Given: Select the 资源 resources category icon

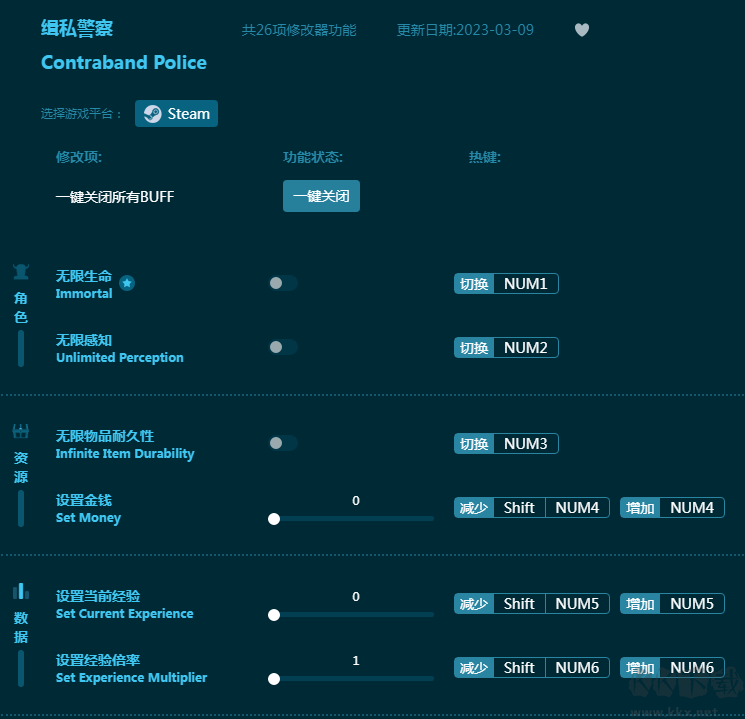Looking at the screenshot, I should pos(21,431).
